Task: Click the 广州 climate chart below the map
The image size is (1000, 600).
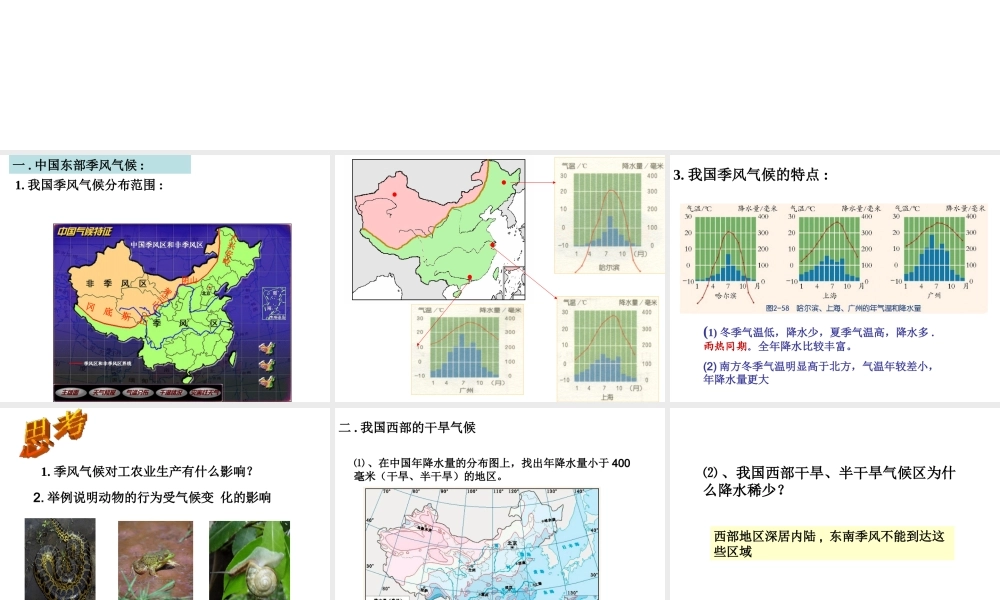Action: 467,349
